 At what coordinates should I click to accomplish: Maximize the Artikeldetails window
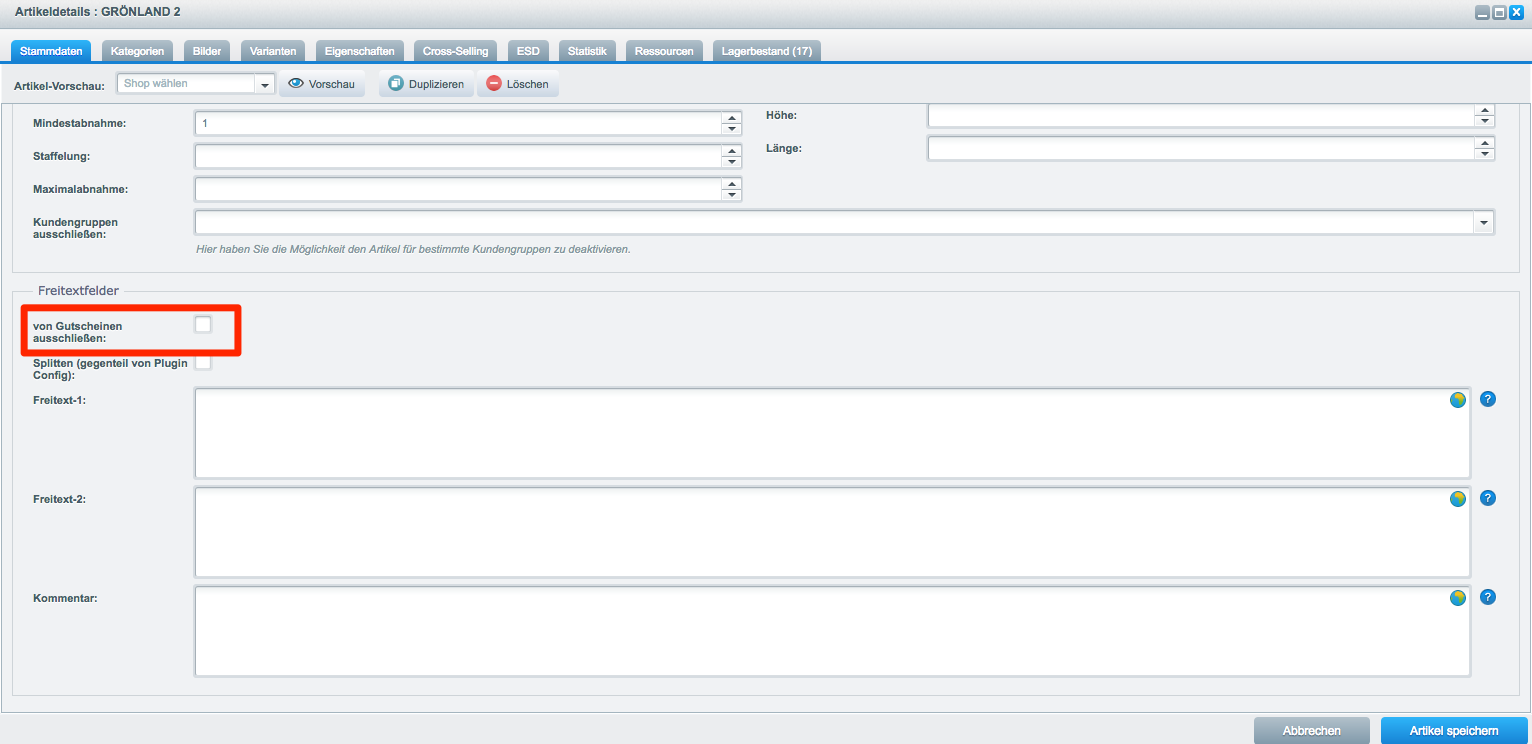[x=1500, y=13]
